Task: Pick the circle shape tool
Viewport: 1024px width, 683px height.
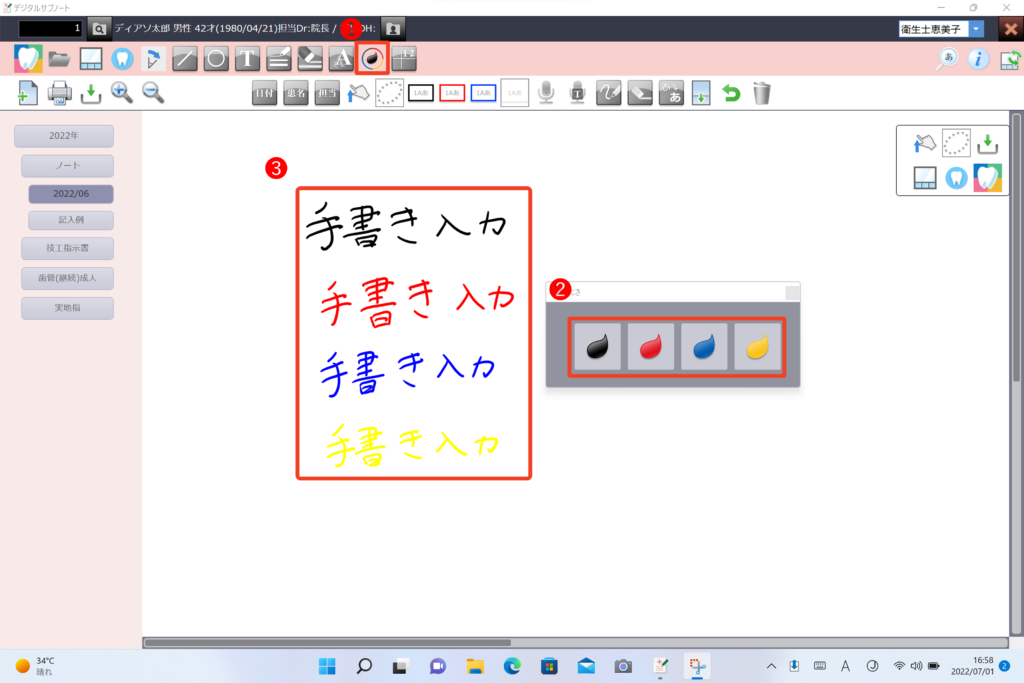Action: (216, 59)
